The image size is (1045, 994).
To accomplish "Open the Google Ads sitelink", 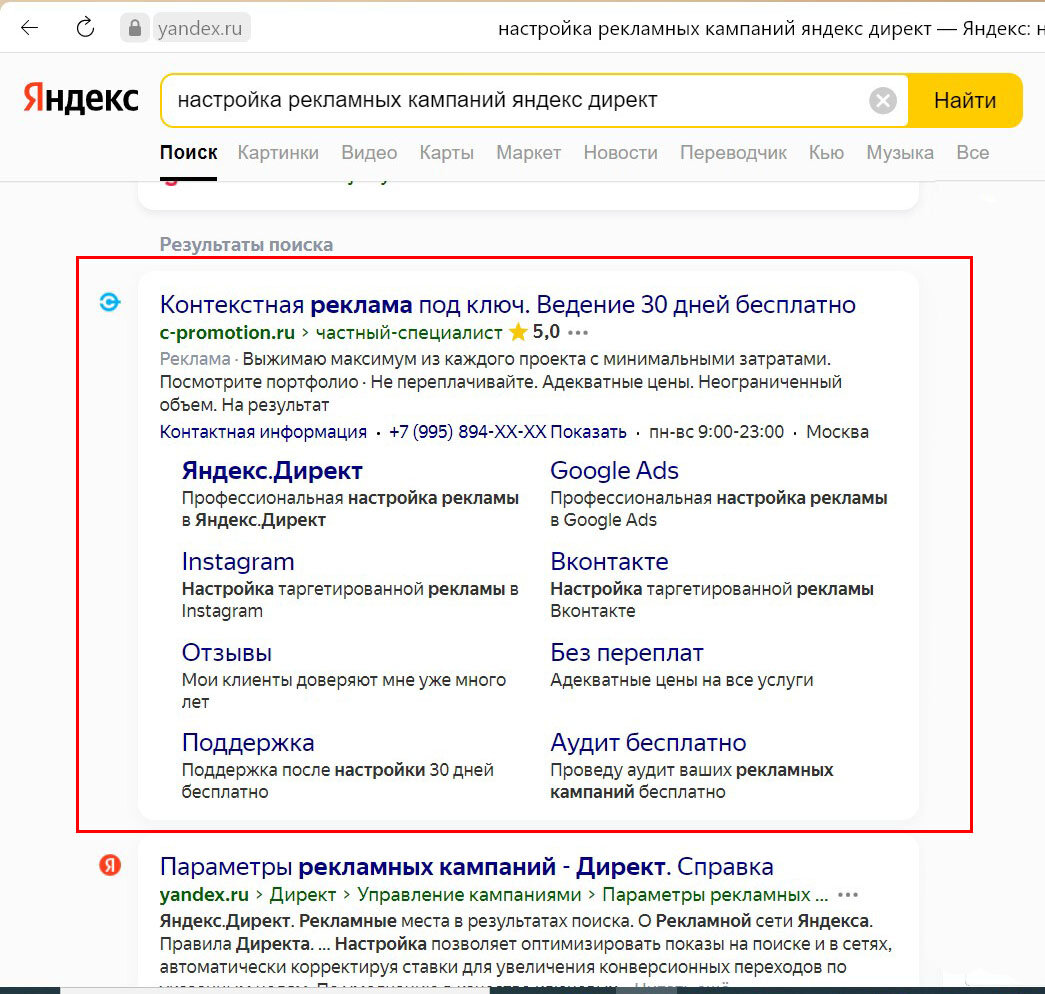I will (614, 471).
